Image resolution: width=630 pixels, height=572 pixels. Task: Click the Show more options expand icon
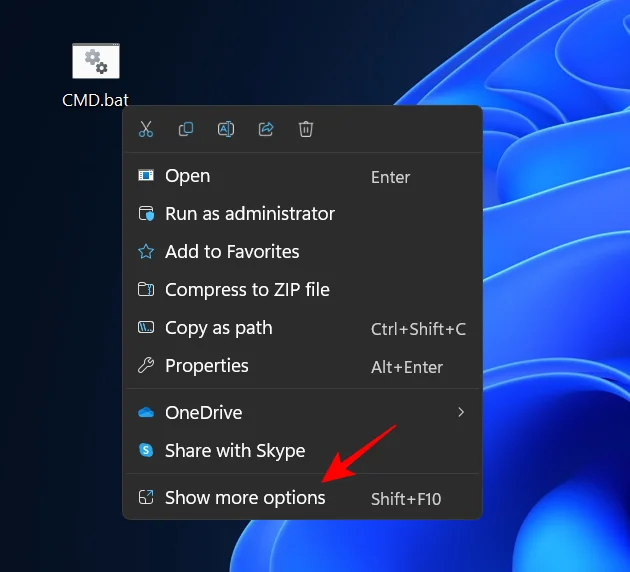(x=146, y=497)
